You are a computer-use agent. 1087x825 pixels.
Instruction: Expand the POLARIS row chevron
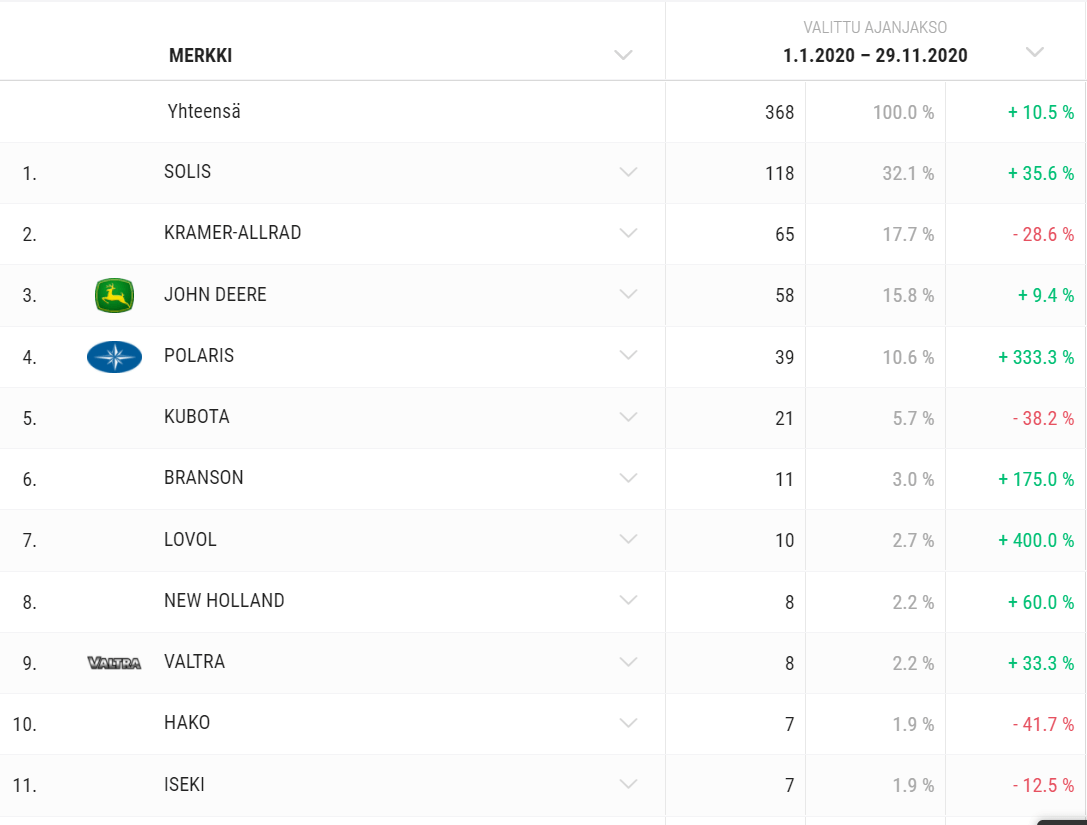tap(628, 356)
